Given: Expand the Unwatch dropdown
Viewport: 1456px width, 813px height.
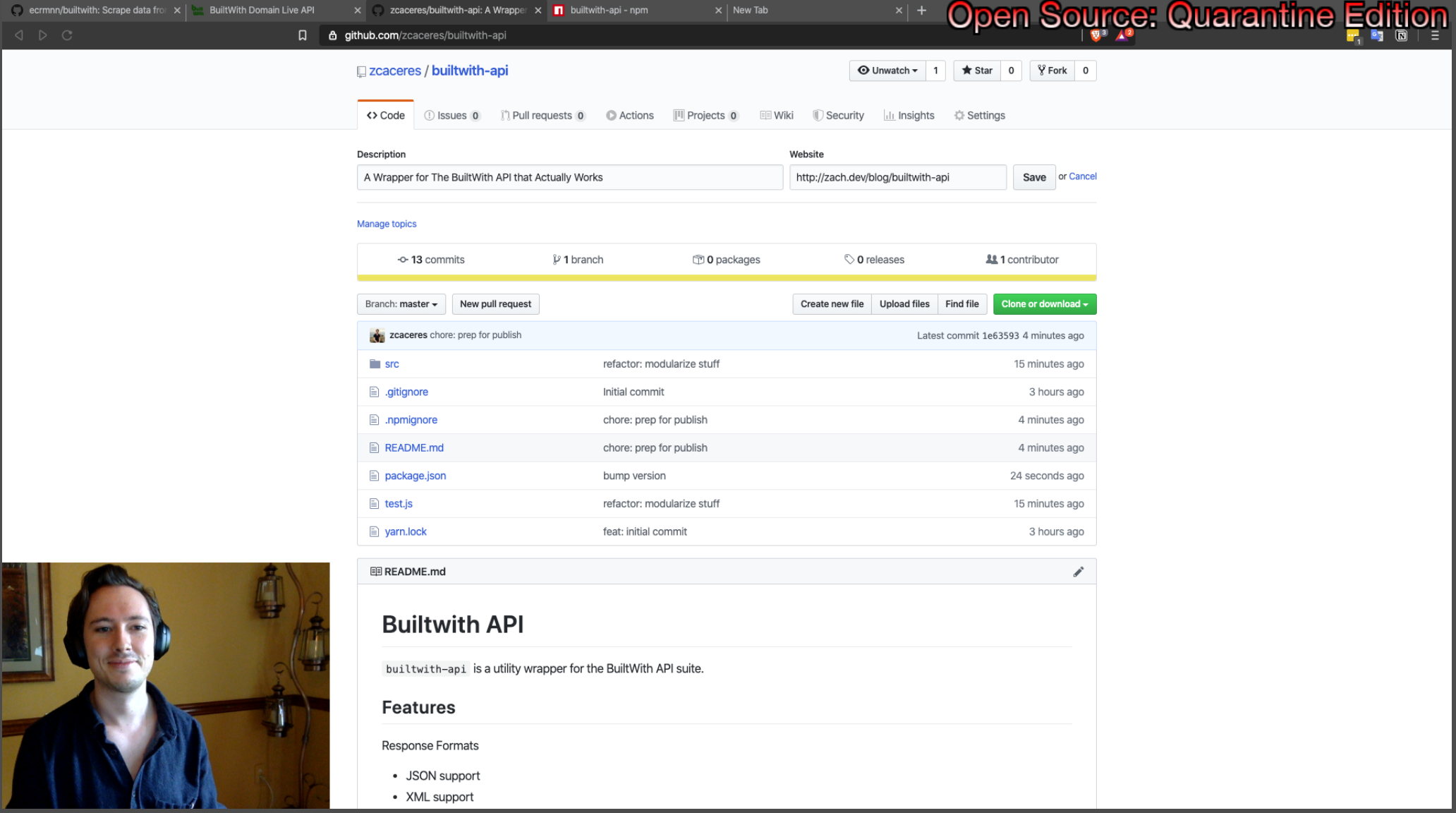Looking at the screenshot, I should pos(887,71).
